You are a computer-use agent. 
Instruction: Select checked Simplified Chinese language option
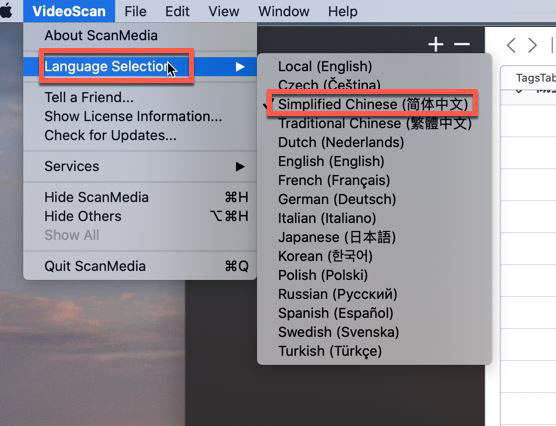point(374,104)
